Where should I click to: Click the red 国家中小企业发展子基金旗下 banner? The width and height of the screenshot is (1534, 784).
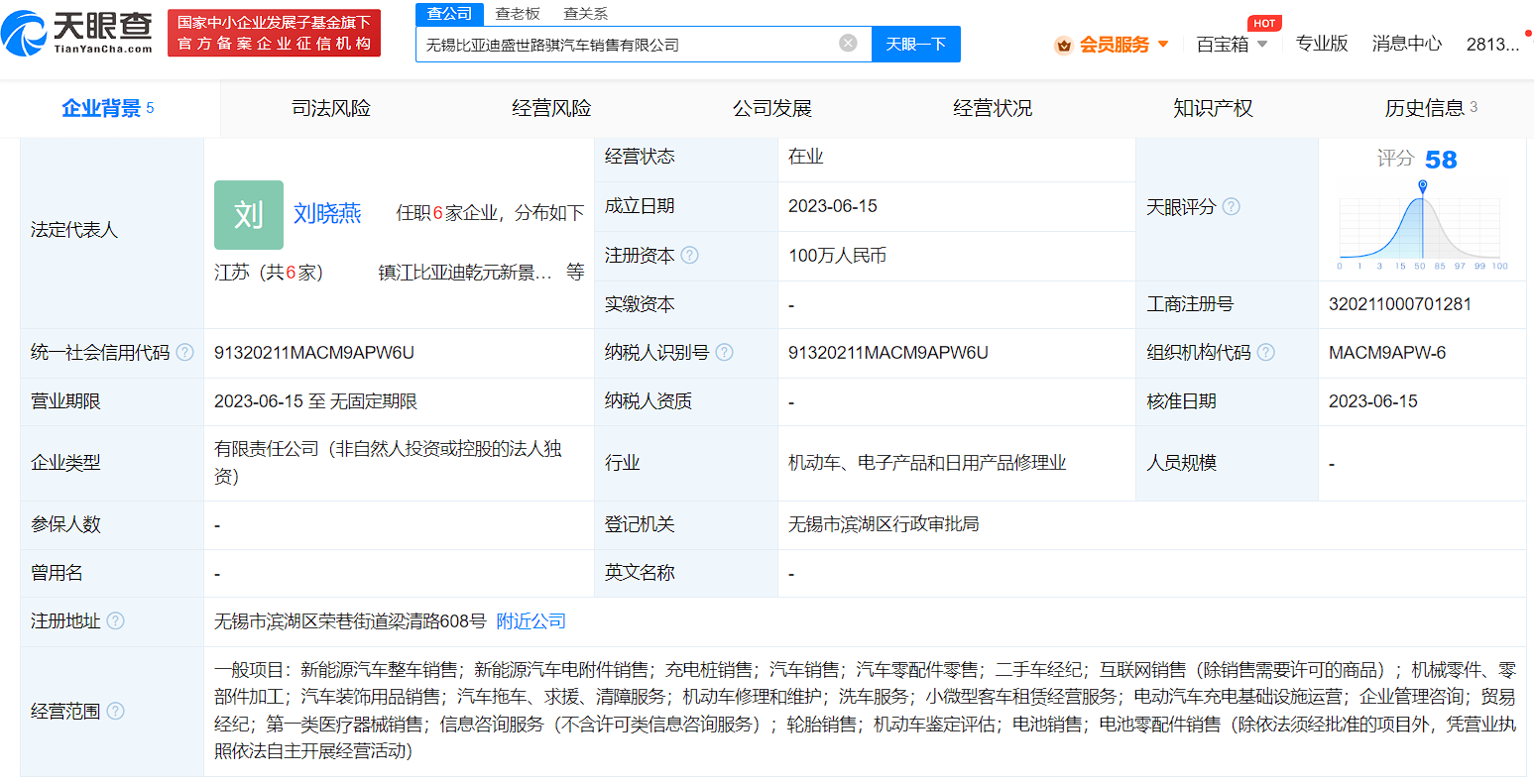tap(274, 33)
